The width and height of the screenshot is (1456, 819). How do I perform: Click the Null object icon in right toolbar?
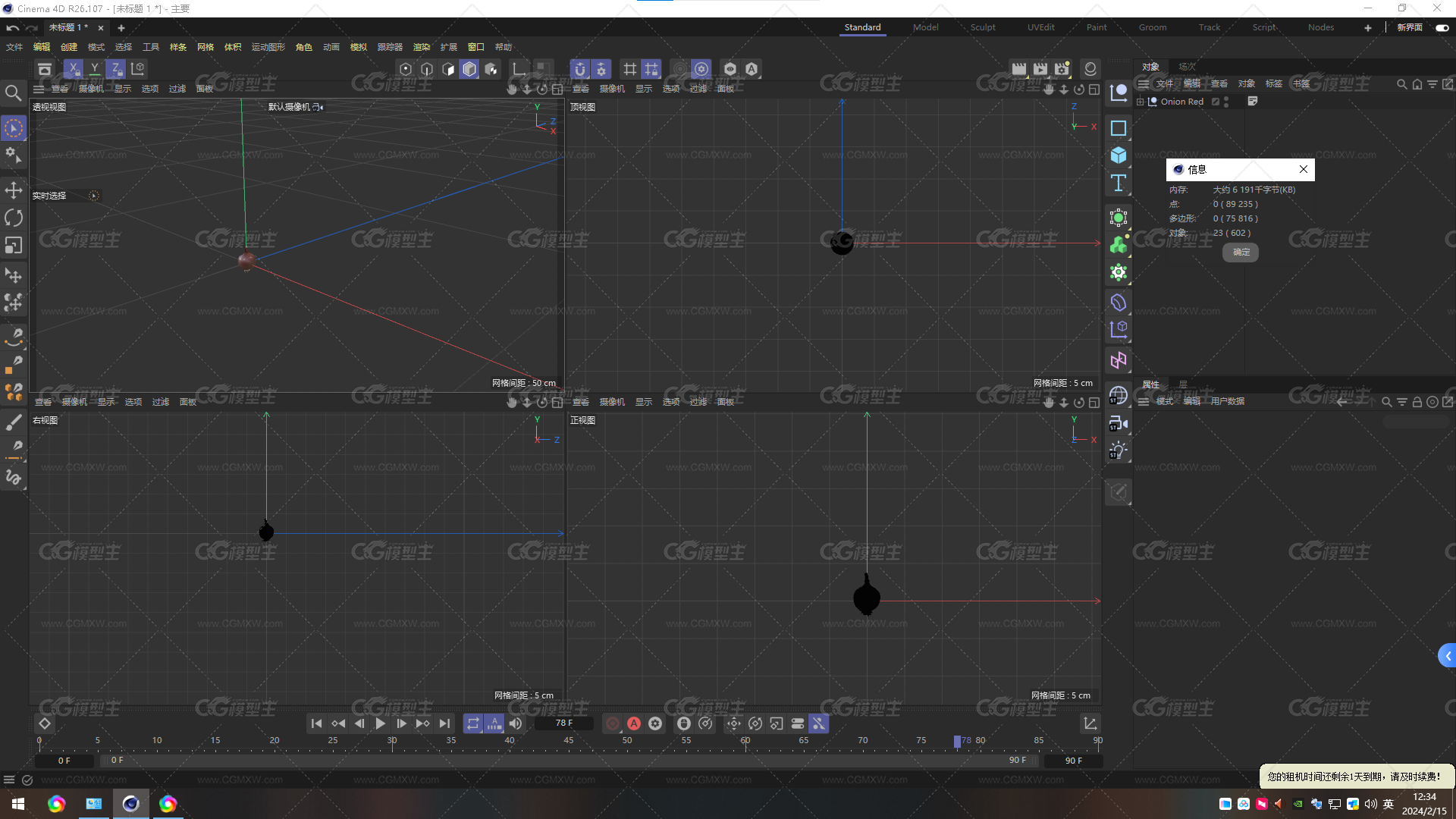pyautogui.click(x=1119, y=93)
